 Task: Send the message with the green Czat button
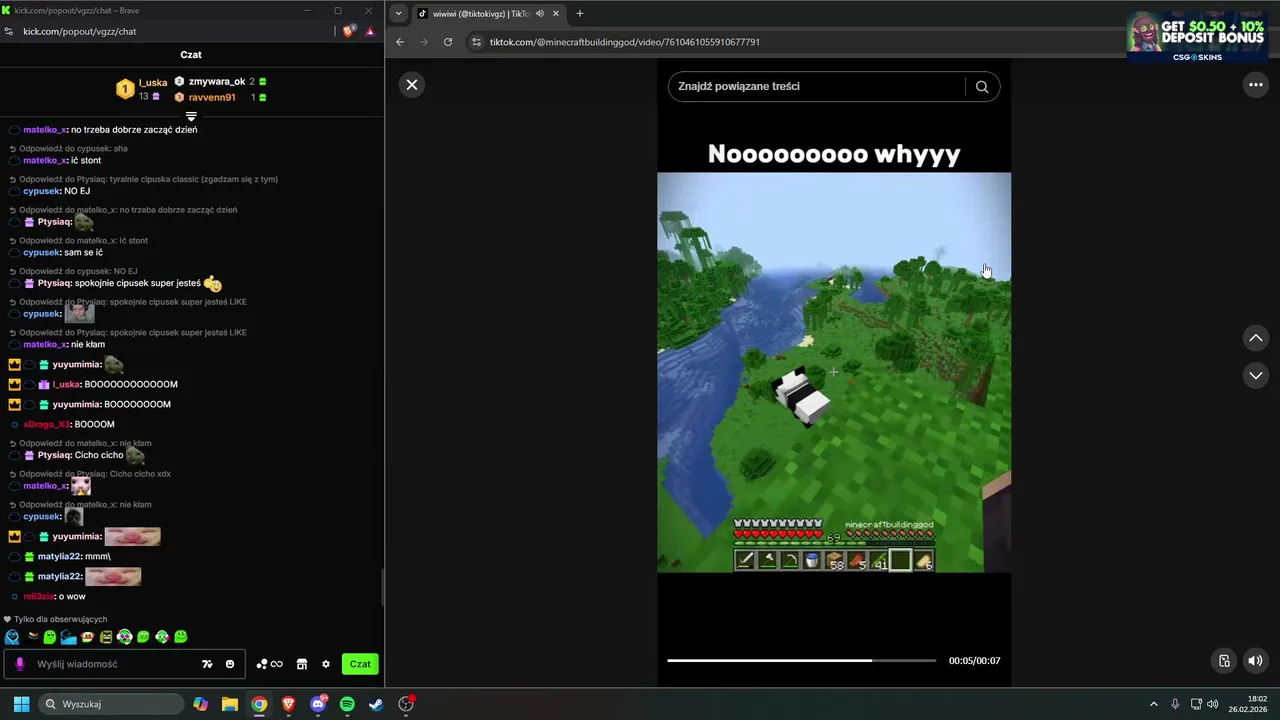pyautogui.click(x=360, y=664)
